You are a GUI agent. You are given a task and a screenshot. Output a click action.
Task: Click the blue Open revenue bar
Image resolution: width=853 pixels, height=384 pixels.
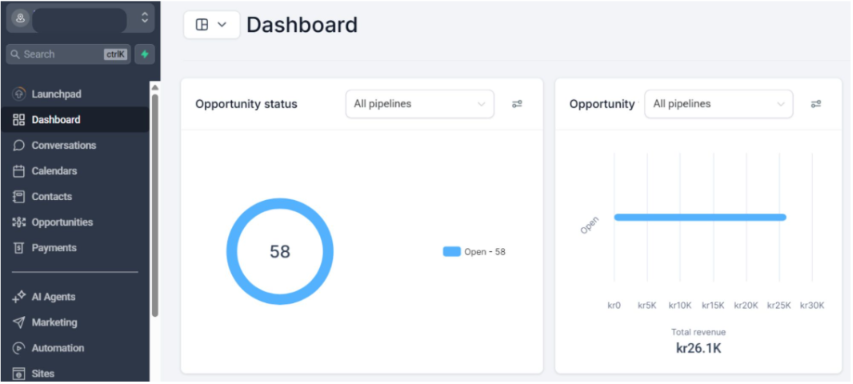pyautogui.click(x=700, y=217)
